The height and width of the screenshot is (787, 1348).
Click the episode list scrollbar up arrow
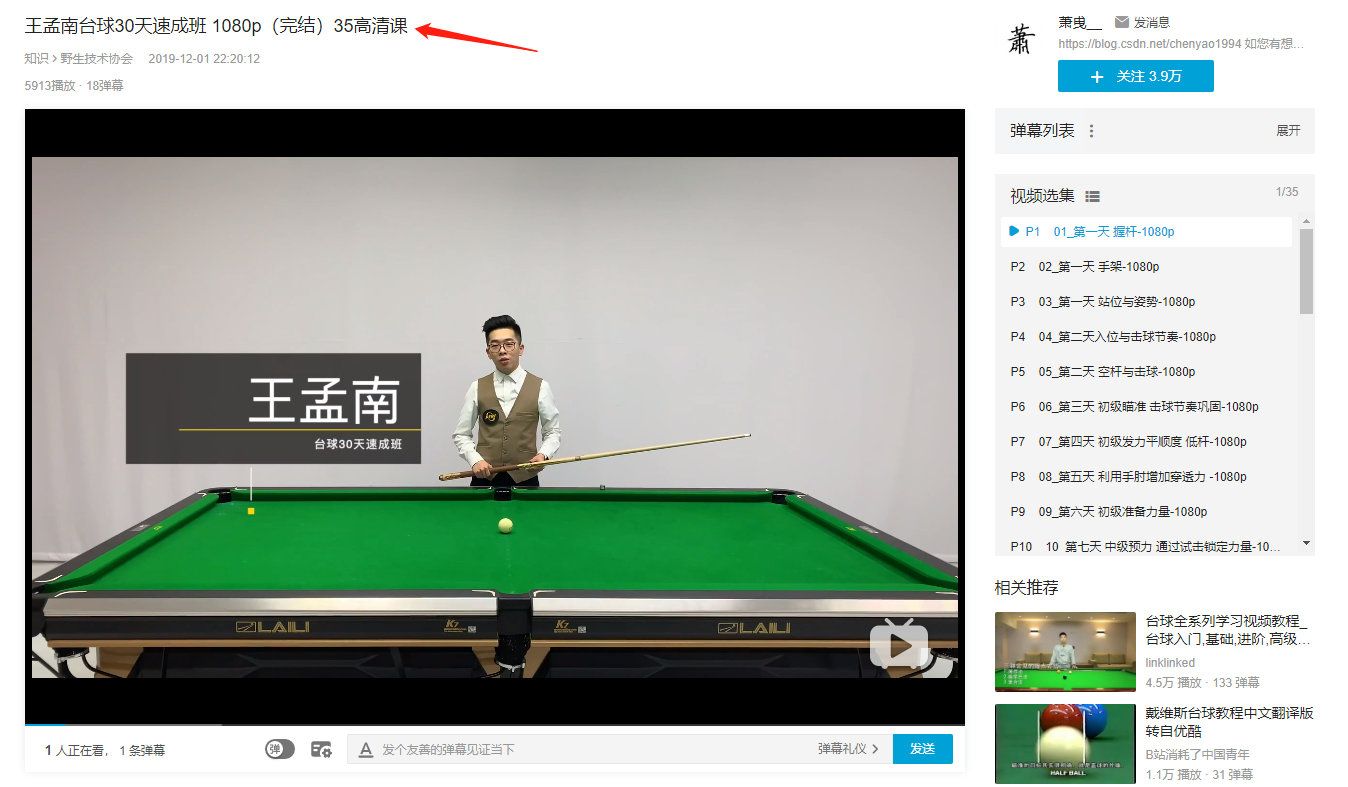coord(1306,221)
